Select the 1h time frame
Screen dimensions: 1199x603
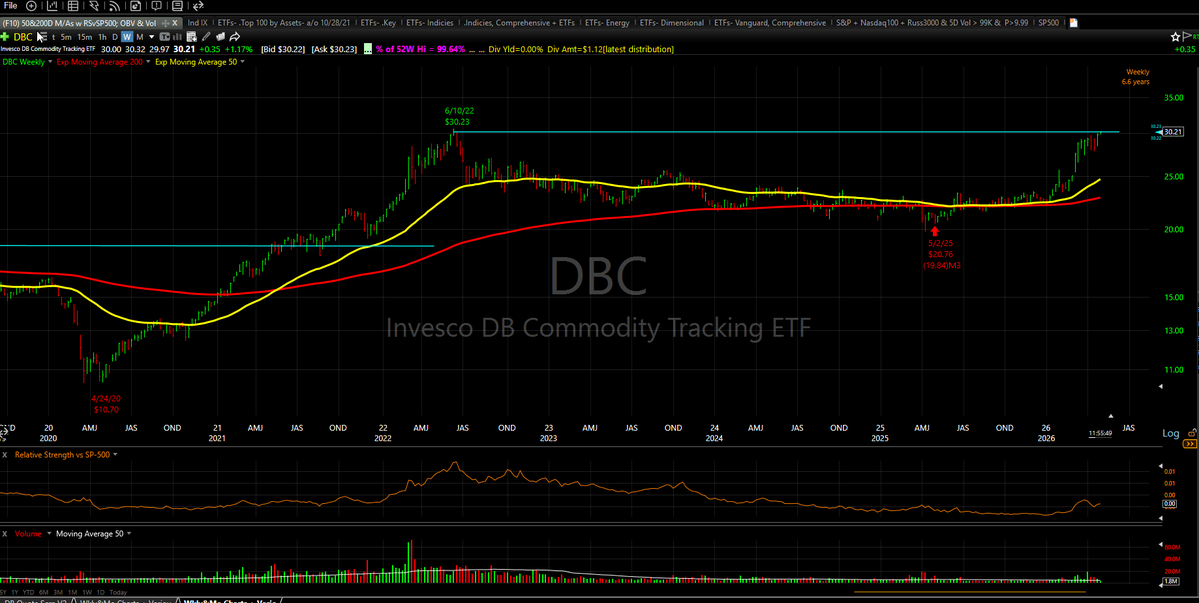point(102,37)
